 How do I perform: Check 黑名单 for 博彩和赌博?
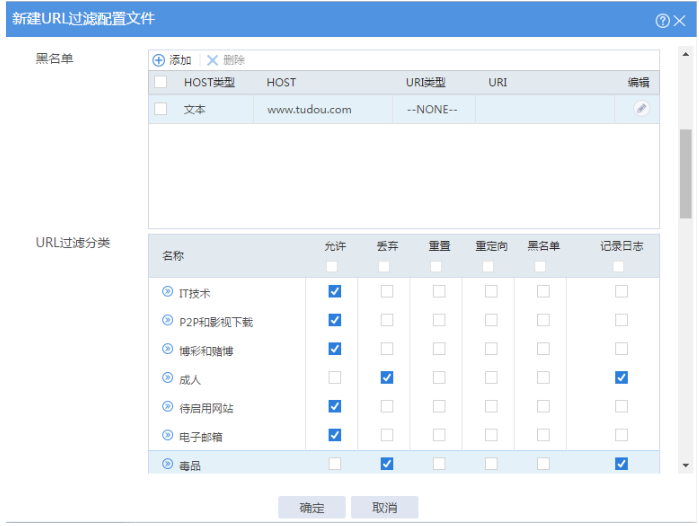pyautogui.click(x=543, y=349)
